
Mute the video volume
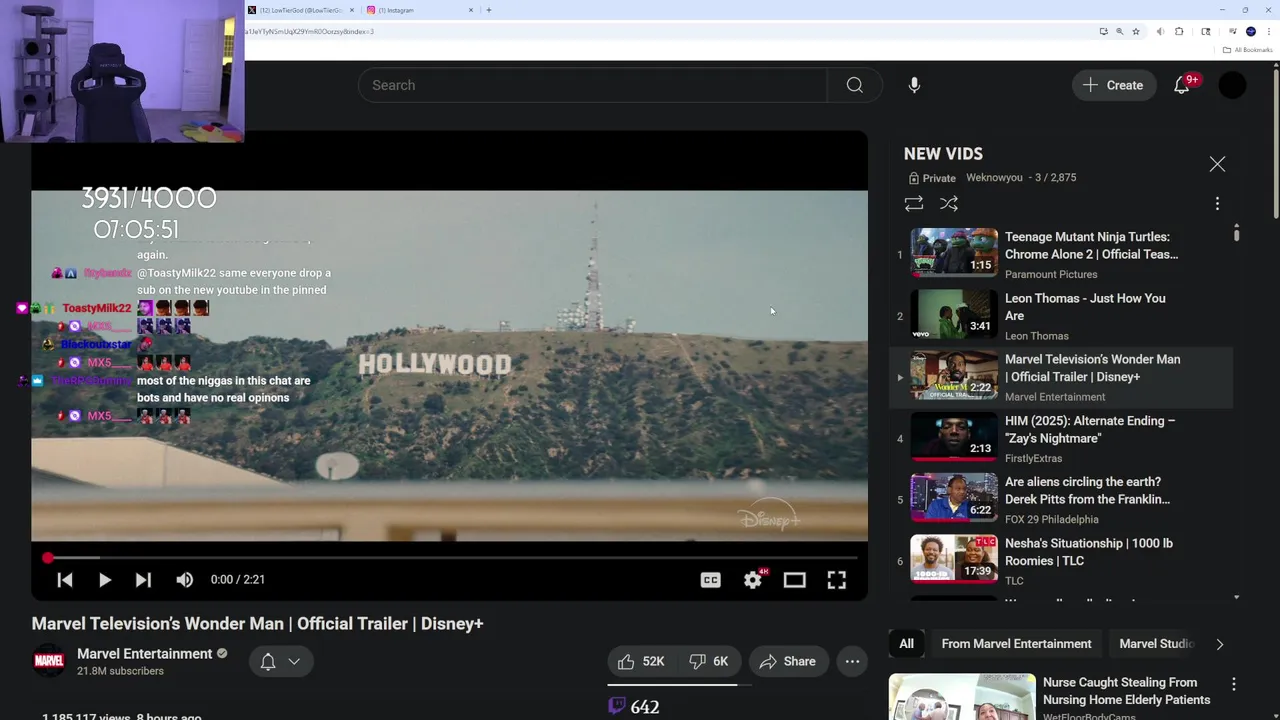coord(184,580)
